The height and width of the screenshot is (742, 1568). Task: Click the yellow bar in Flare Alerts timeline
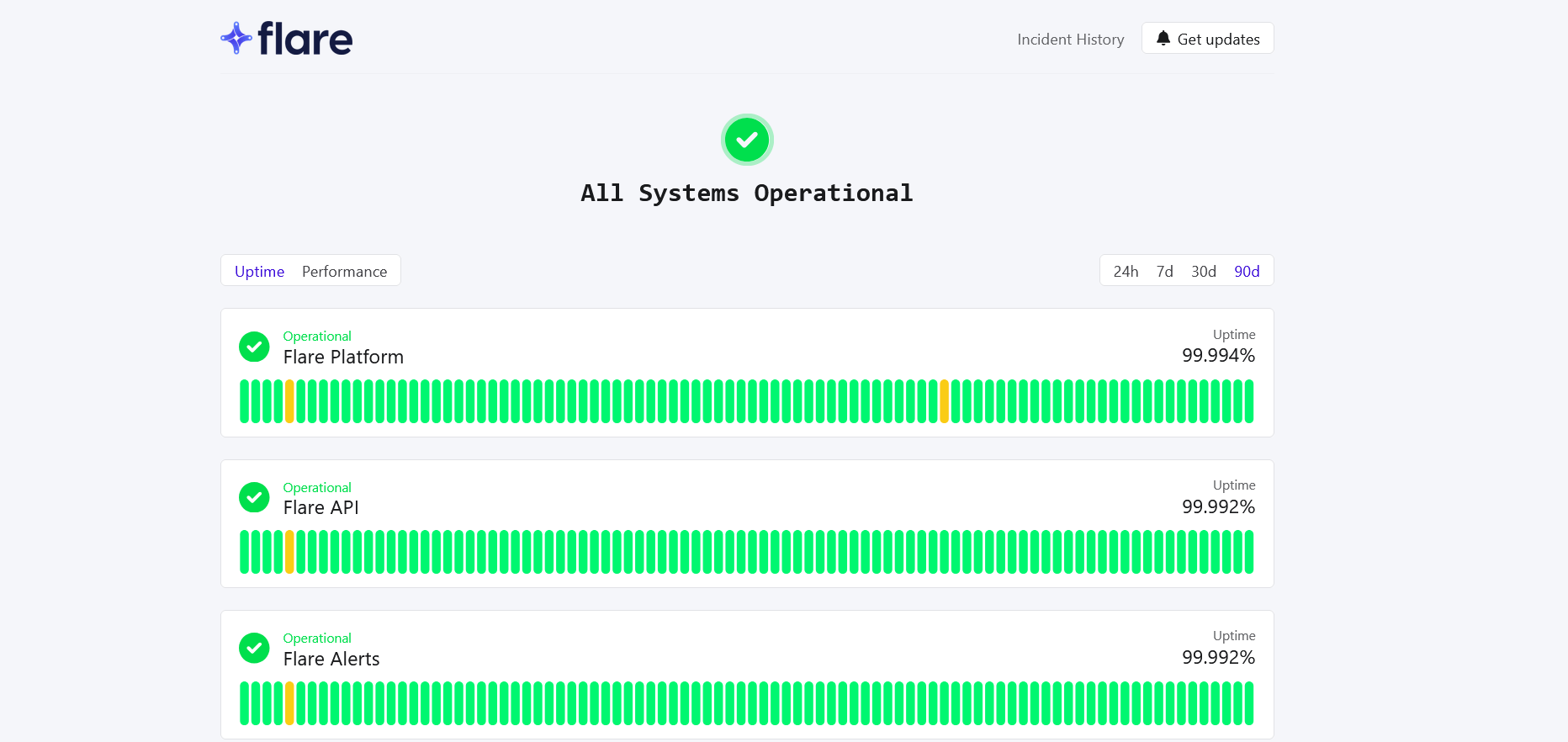point(289,703)
